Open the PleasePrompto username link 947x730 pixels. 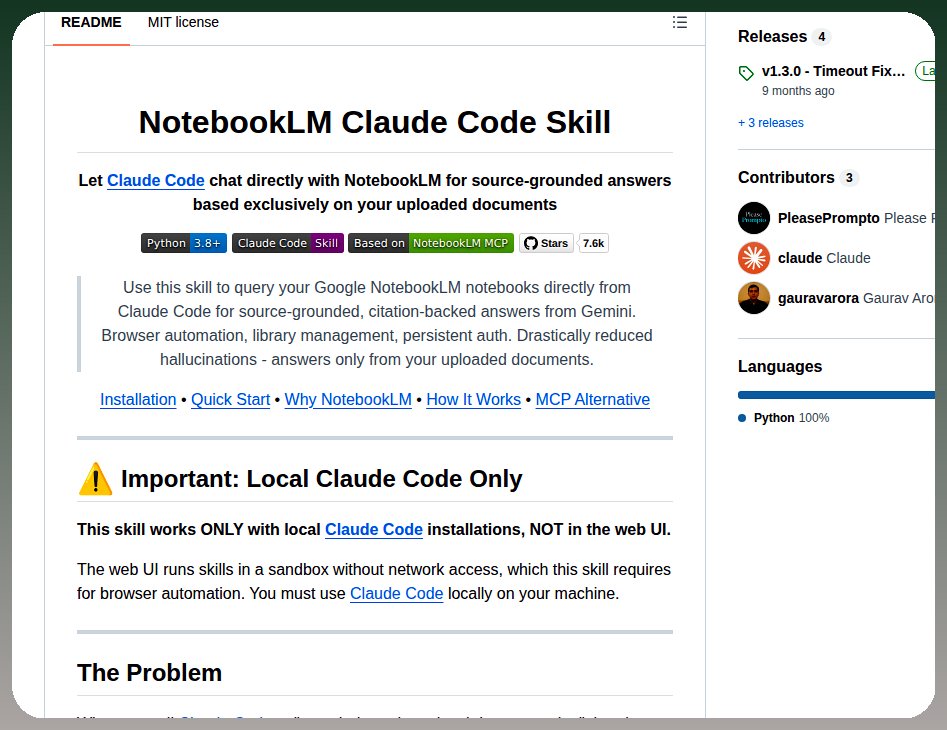[x=829, y=218]
